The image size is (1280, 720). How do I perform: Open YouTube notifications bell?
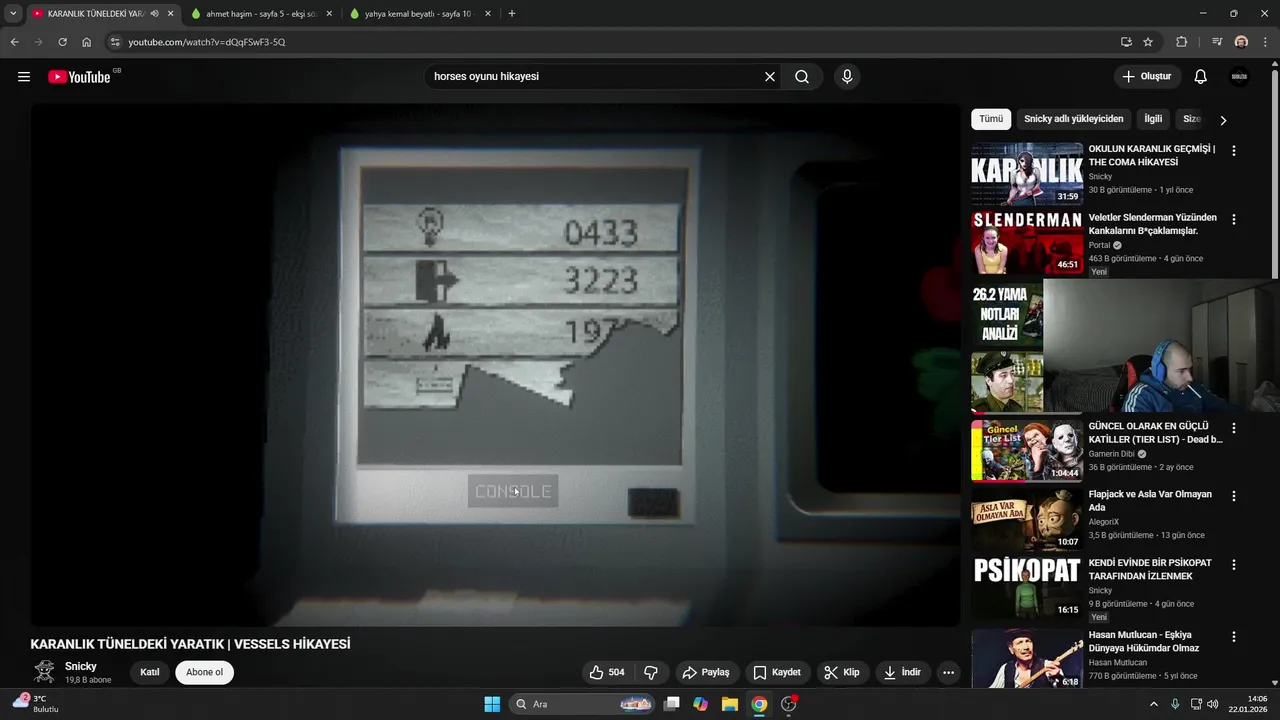[x=1201, y=77]
